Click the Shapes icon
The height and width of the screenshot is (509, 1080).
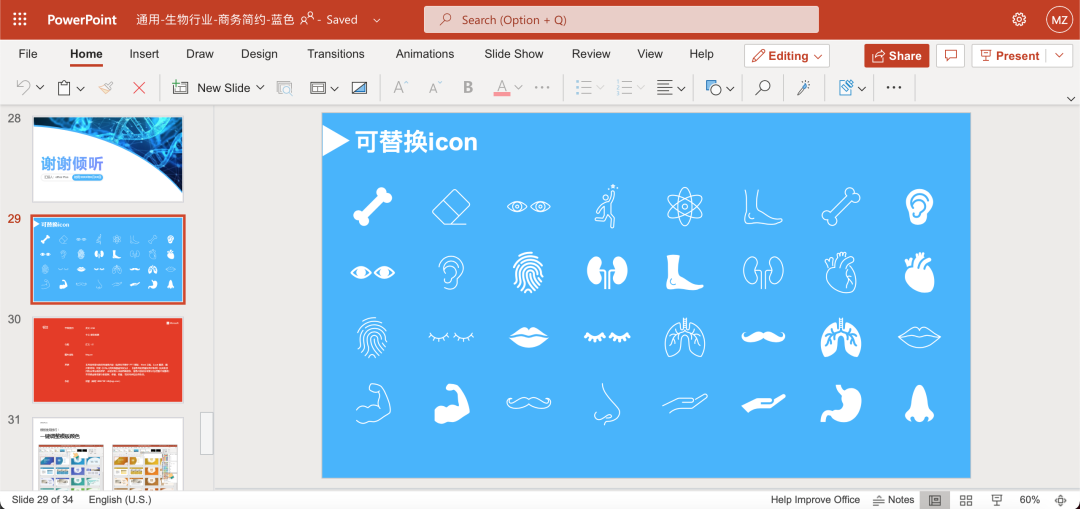[x=714, y=87]
